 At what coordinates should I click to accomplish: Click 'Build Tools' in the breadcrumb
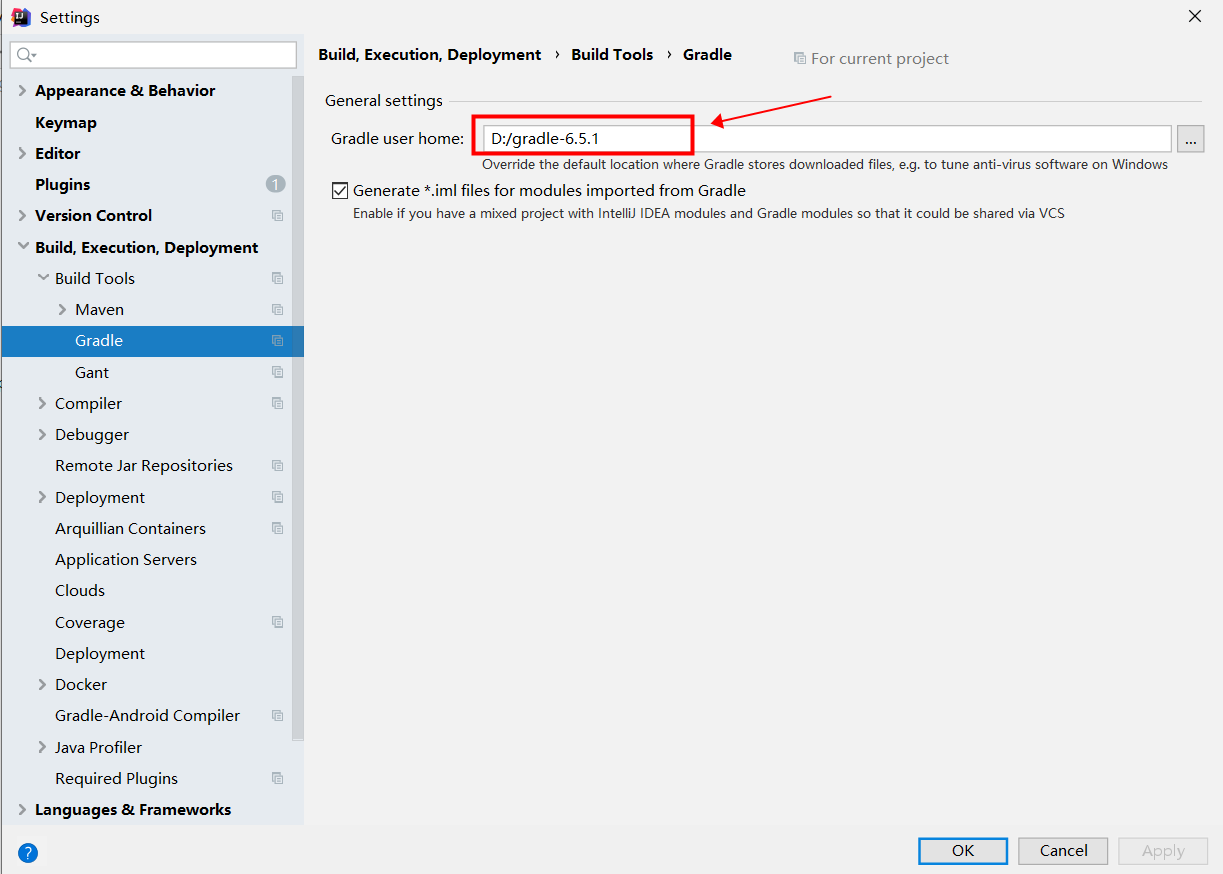612,55
